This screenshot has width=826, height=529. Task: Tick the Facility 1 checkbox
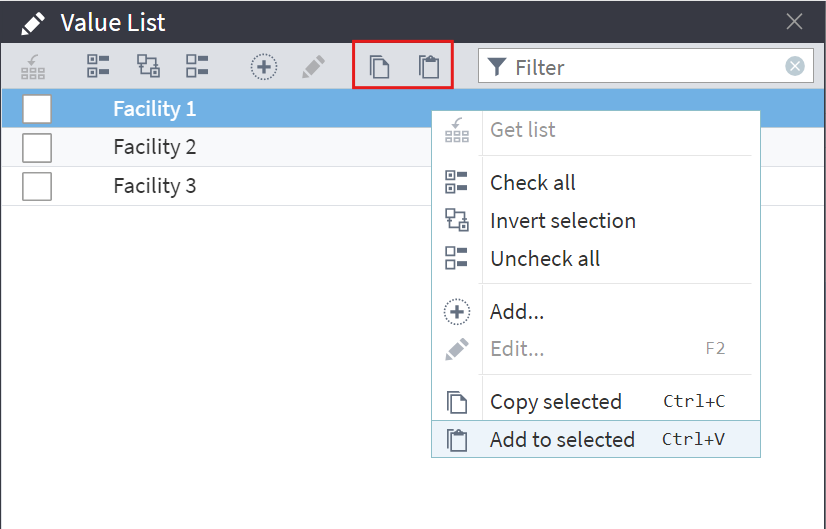pos(37,109)
